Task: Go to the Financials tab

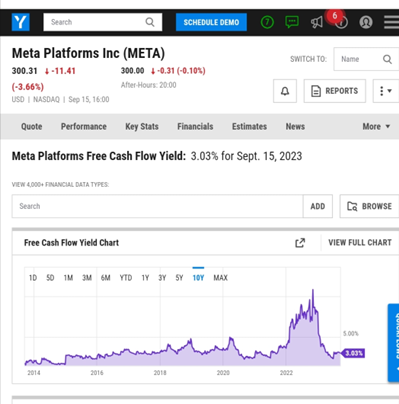Action: (x=195, y=126)
